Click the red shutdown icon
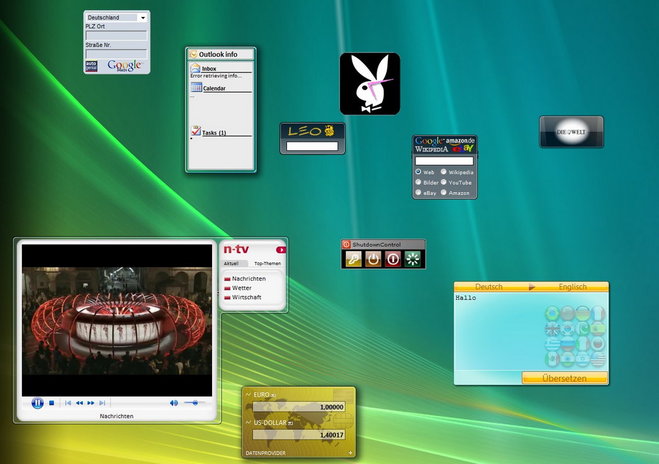This screenshot has width=659, height=464. 393,259
